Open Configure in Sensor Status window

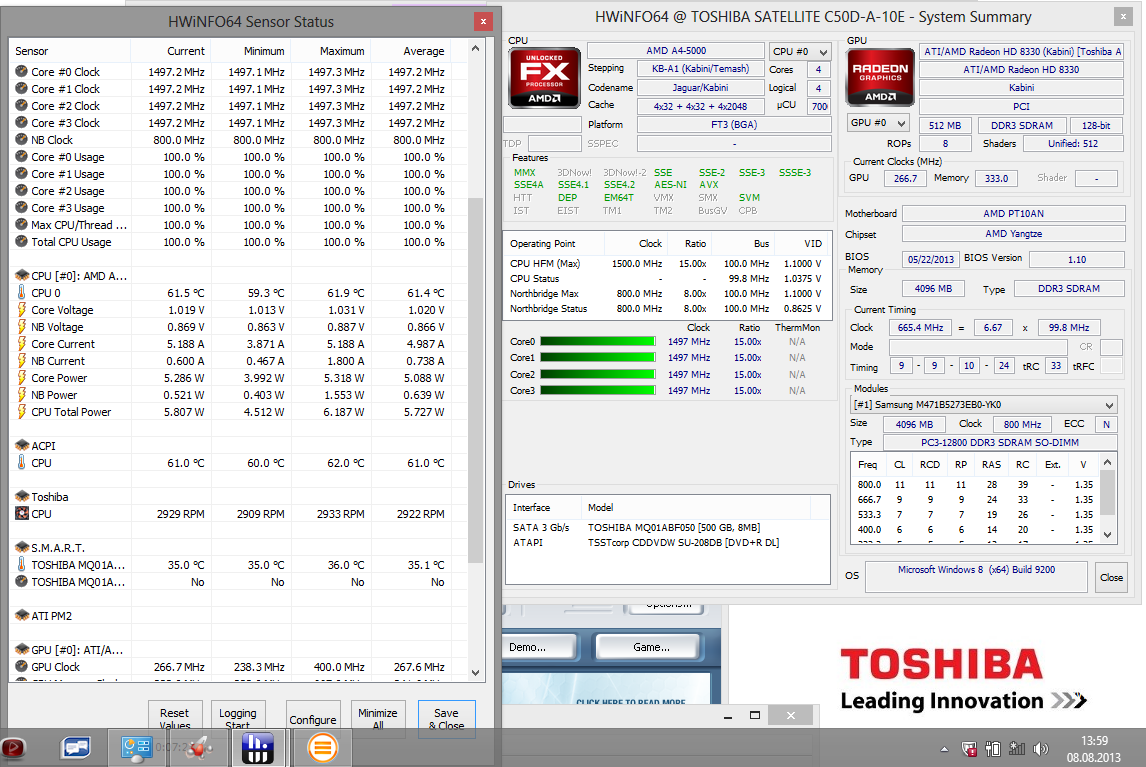[313, 719]
